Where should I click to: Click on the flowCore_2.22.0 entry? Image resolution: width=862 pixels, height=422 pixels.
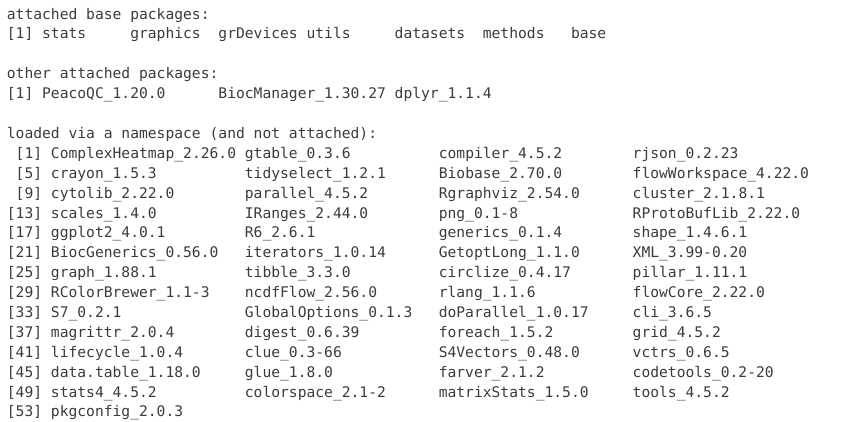tap(699, 292)
